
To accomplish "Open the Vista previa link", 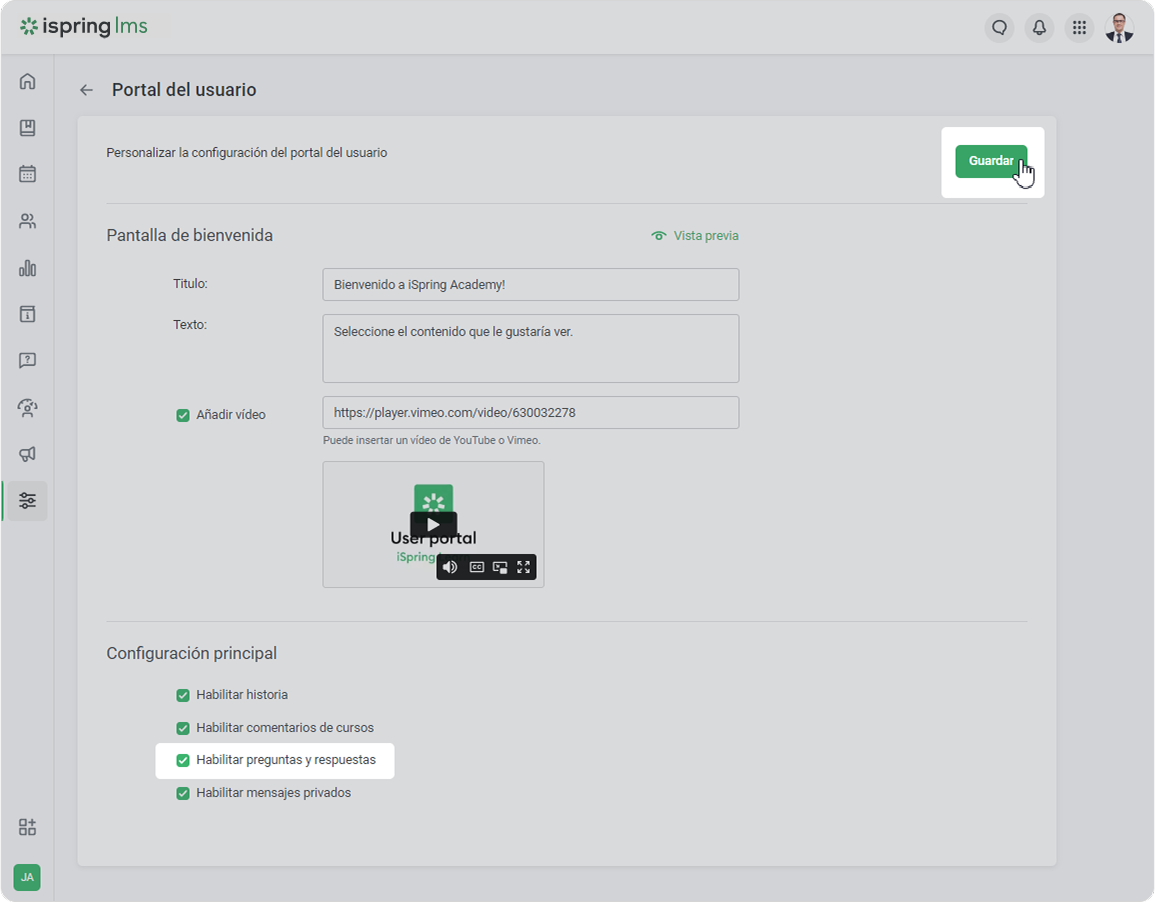I will pyautogui.click(x=696, y=236).
